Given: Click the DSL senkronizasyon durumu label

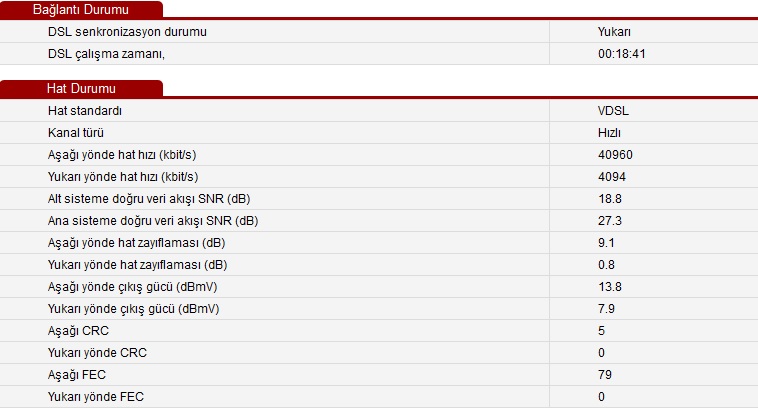Looking at the screenshot, I should 127,32.
